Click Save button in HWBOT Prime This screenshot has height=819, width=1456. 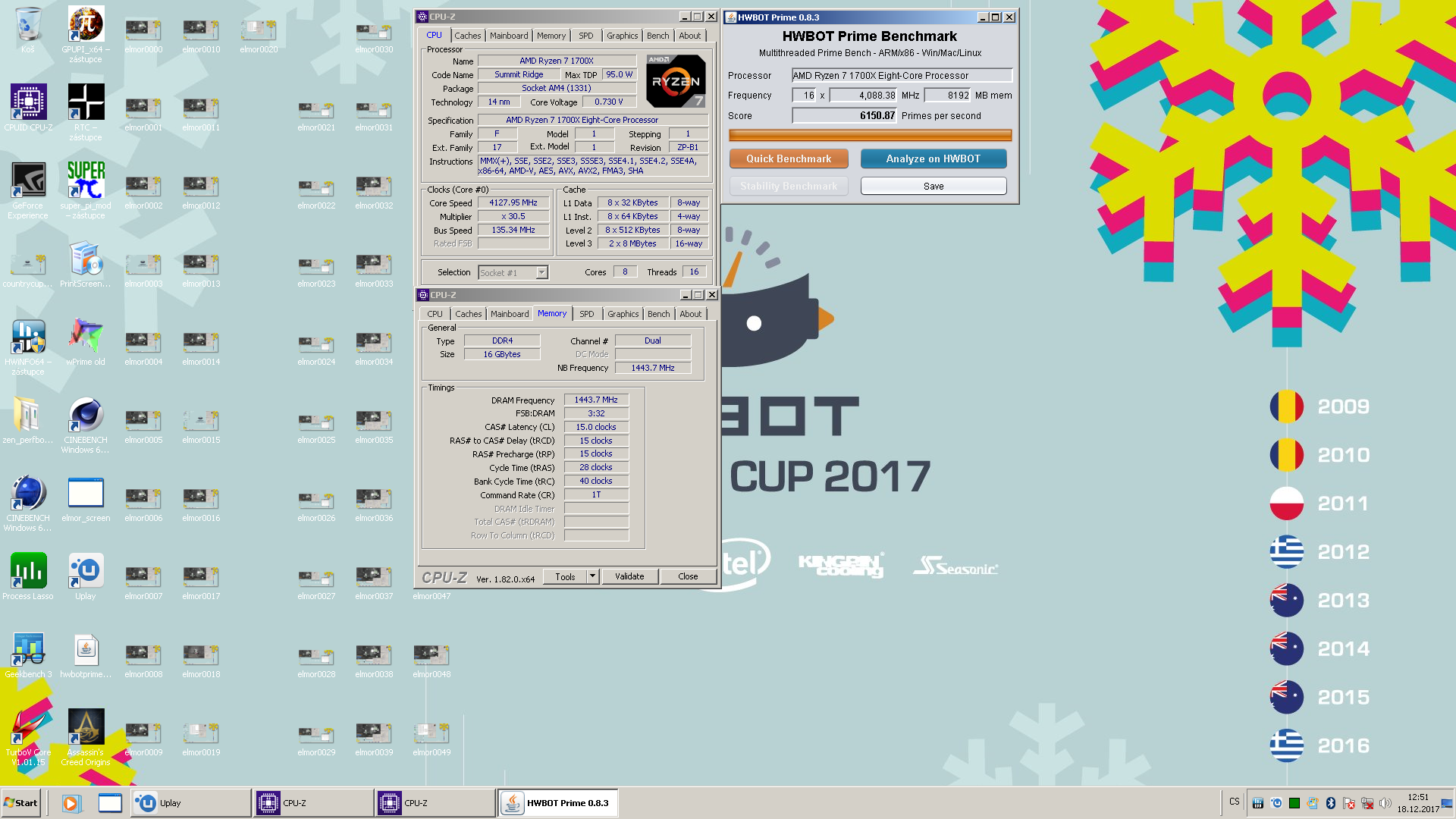coord(934,186)
